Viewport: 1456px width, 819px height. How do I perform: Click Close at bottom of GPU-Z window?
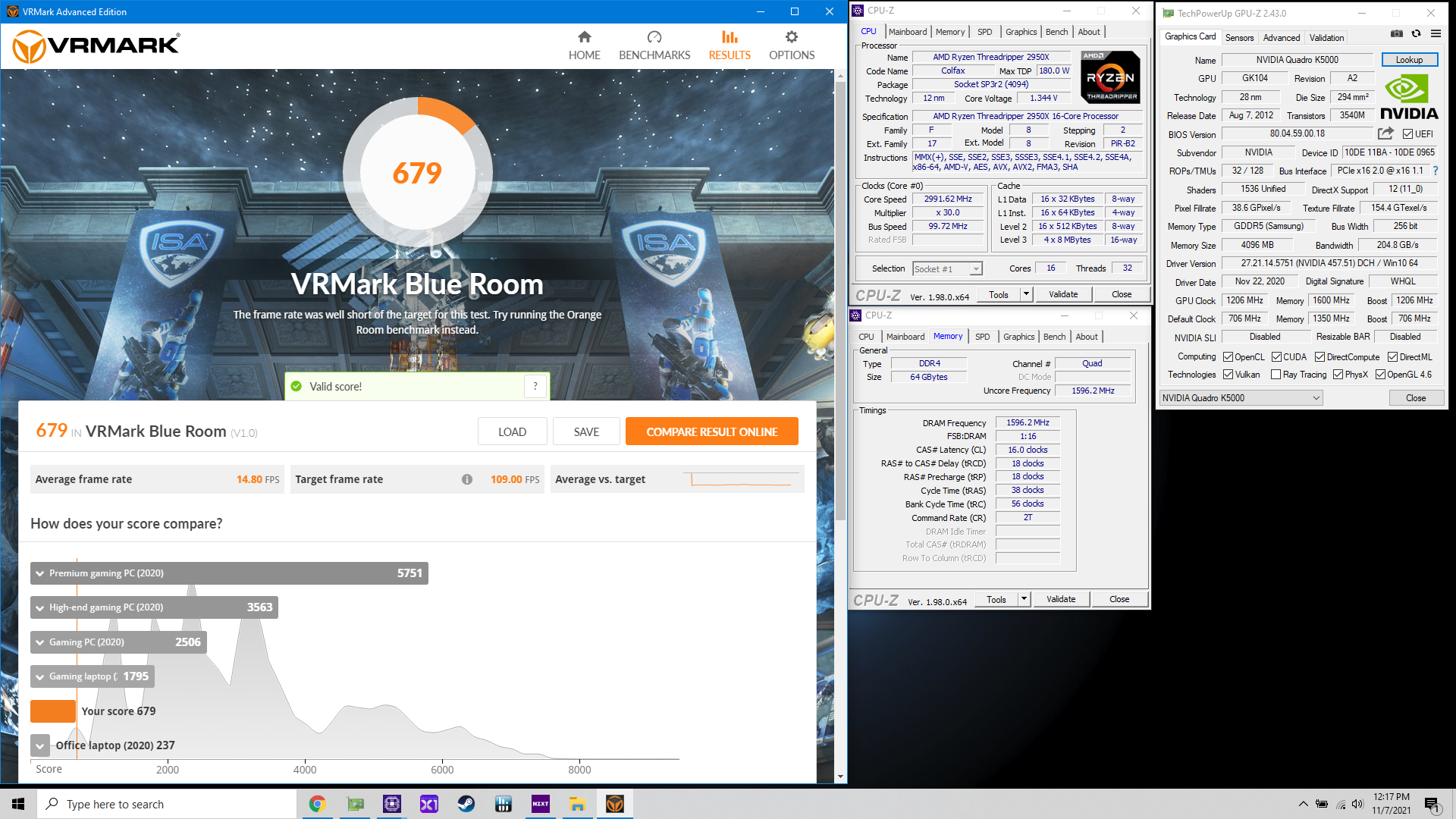click(1416, 398)
